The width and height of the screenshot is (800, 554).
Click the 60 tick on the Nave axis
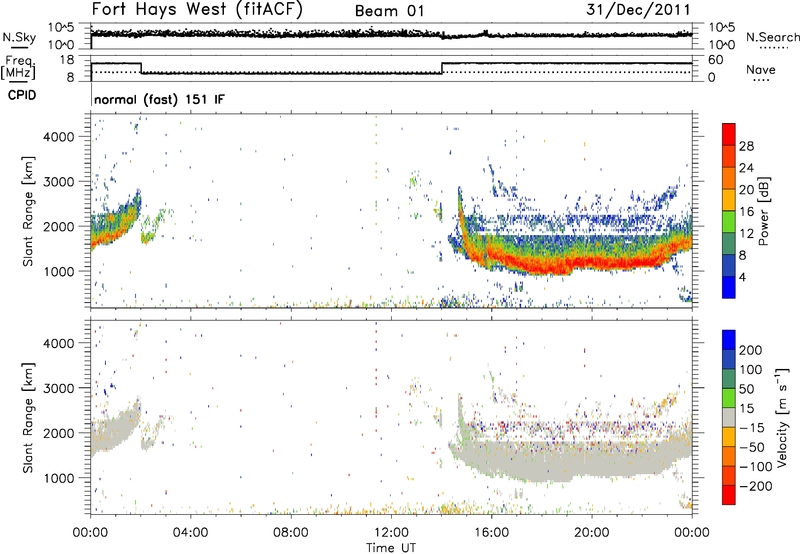(x=715, y=60)
